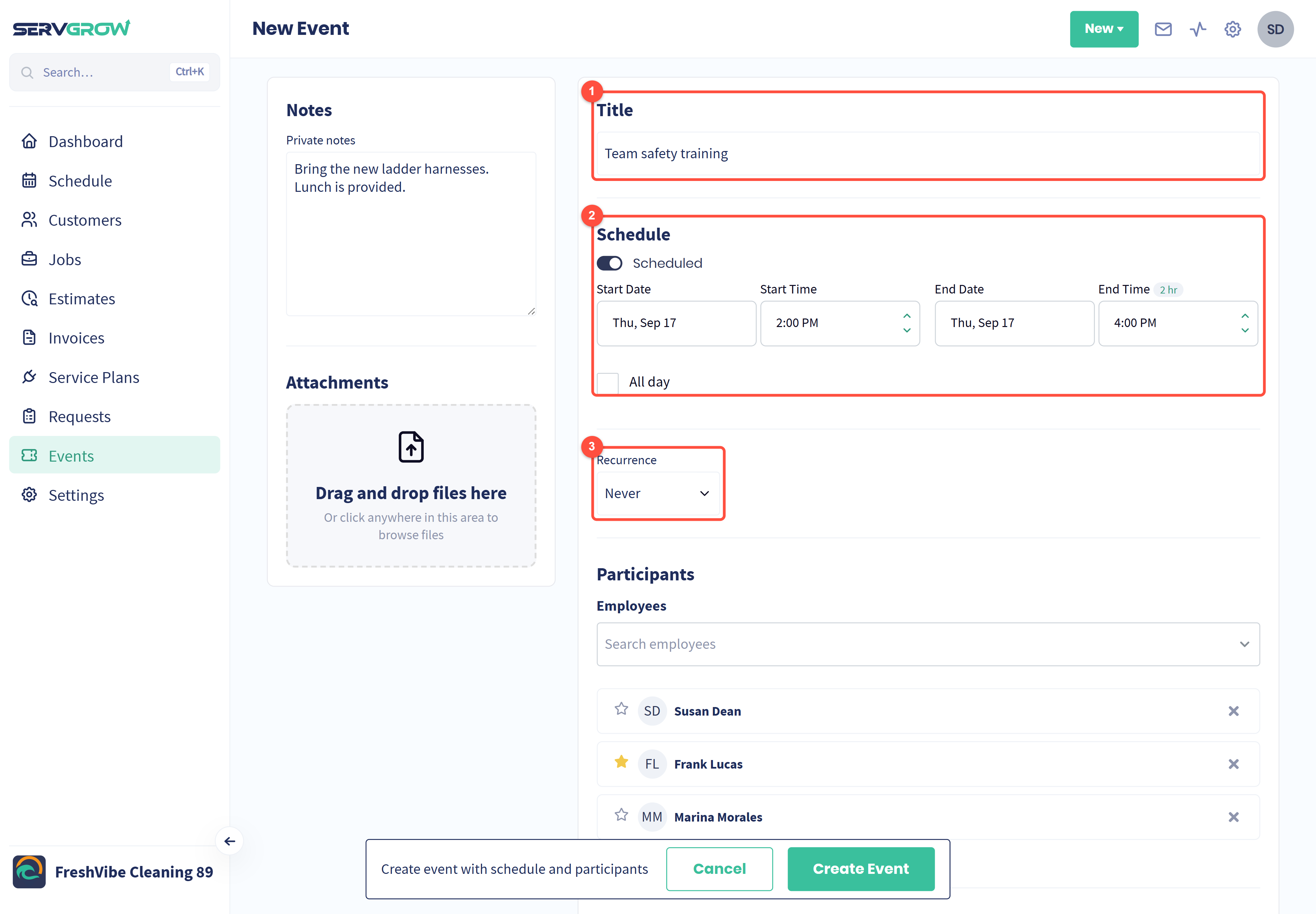
Task: Open the New dropdown button
Action: click(1103, 29)
